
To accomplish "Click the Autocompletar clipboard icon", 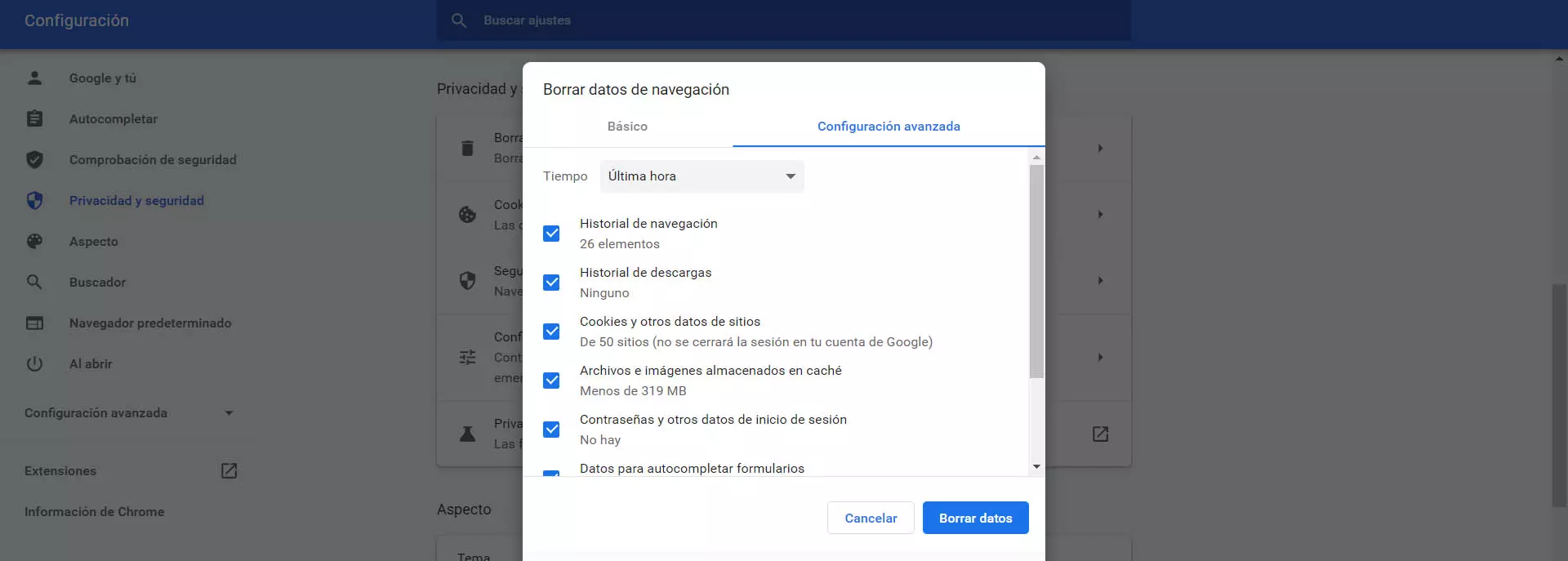I will click(34, 119).
